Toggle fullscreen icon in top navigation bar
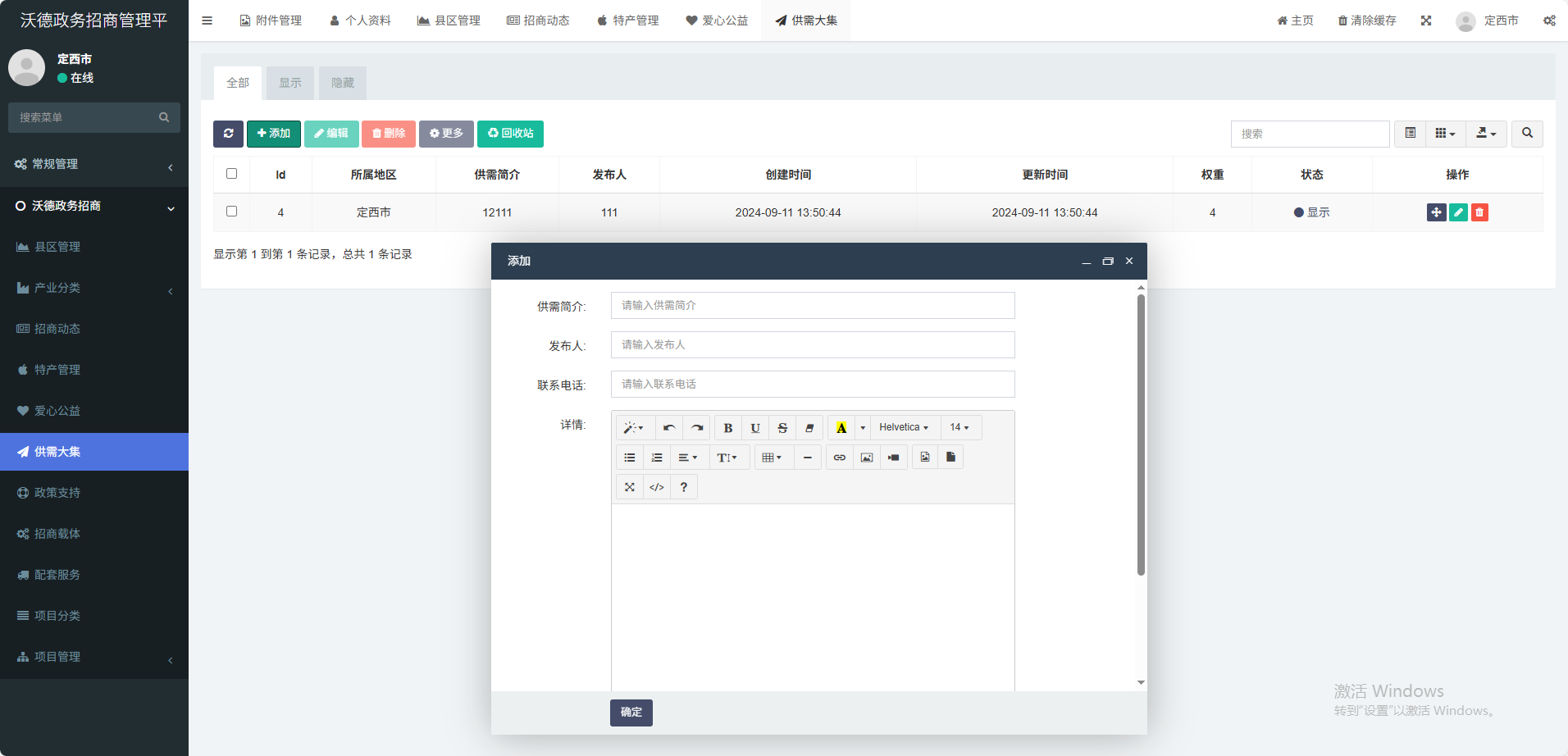 [x=1426, y=20]
